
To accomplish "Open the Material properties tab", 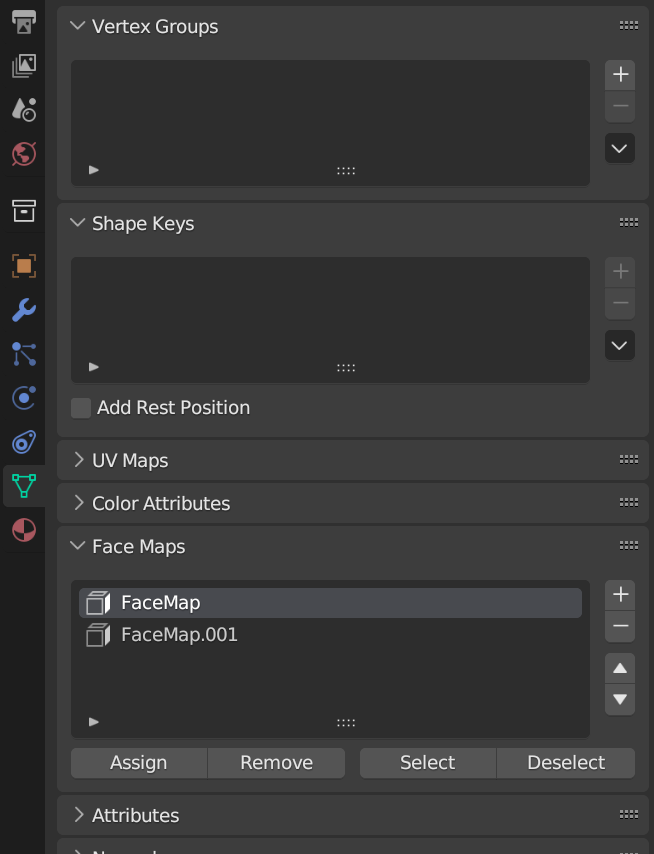I will [24, 529].
